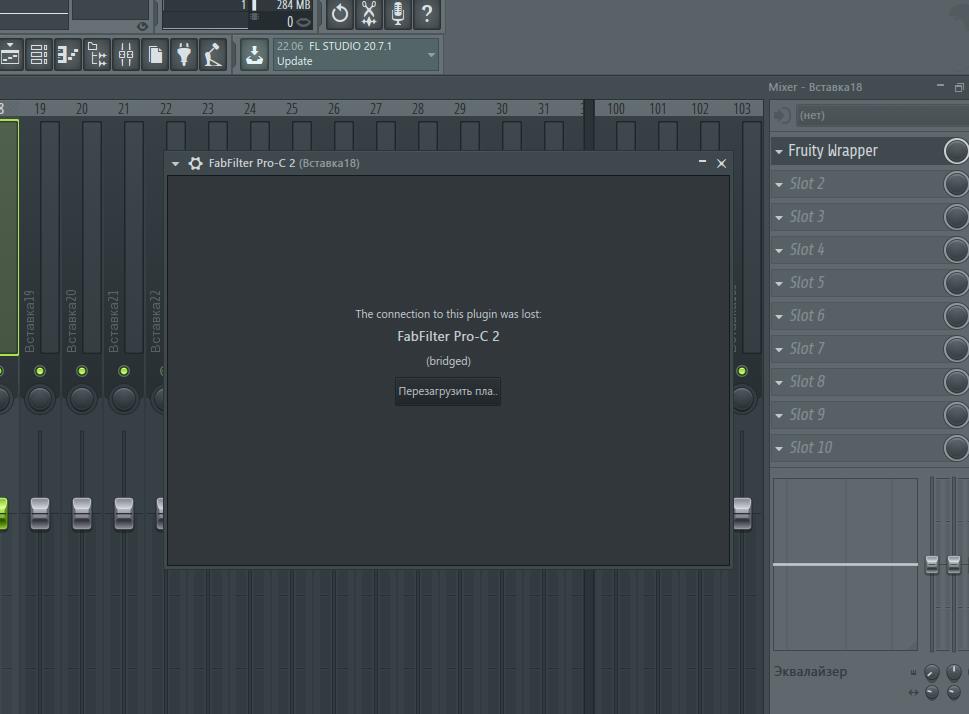The width and height of the screenshot is (969, 714).
Task: Open the undo history icon
Action: (340, 14)
